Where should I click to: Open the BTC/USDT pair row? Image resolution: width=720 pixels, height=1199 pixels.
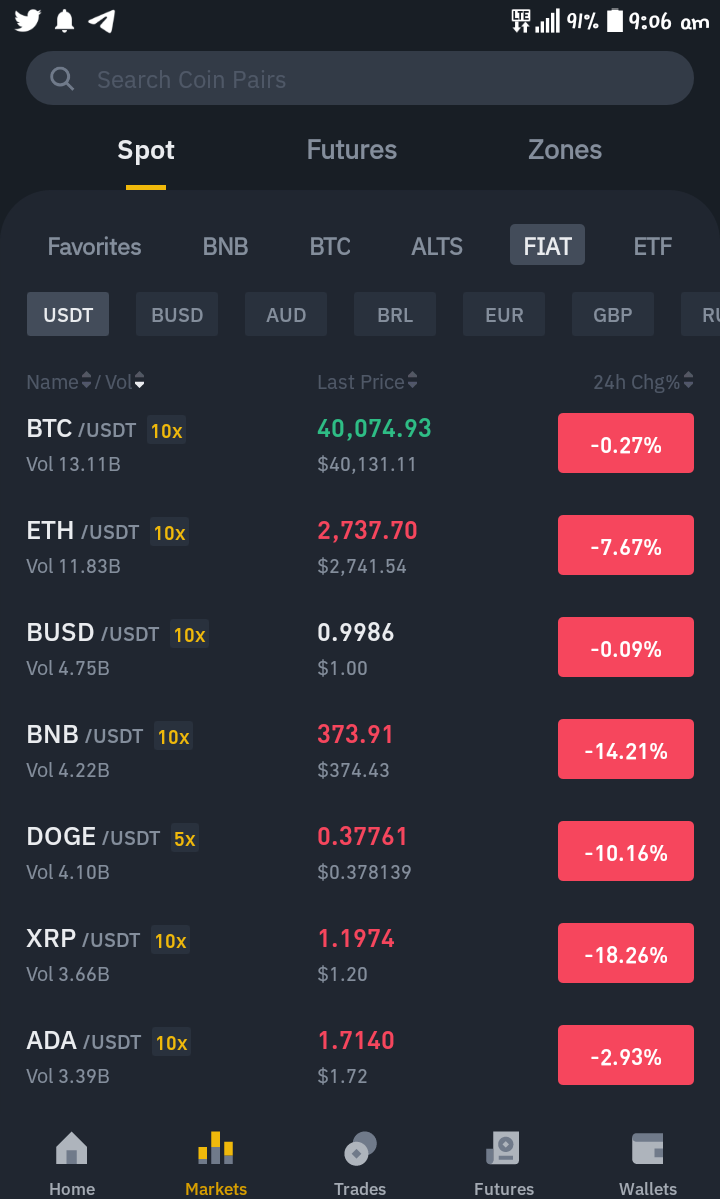[x=360, y=444]
